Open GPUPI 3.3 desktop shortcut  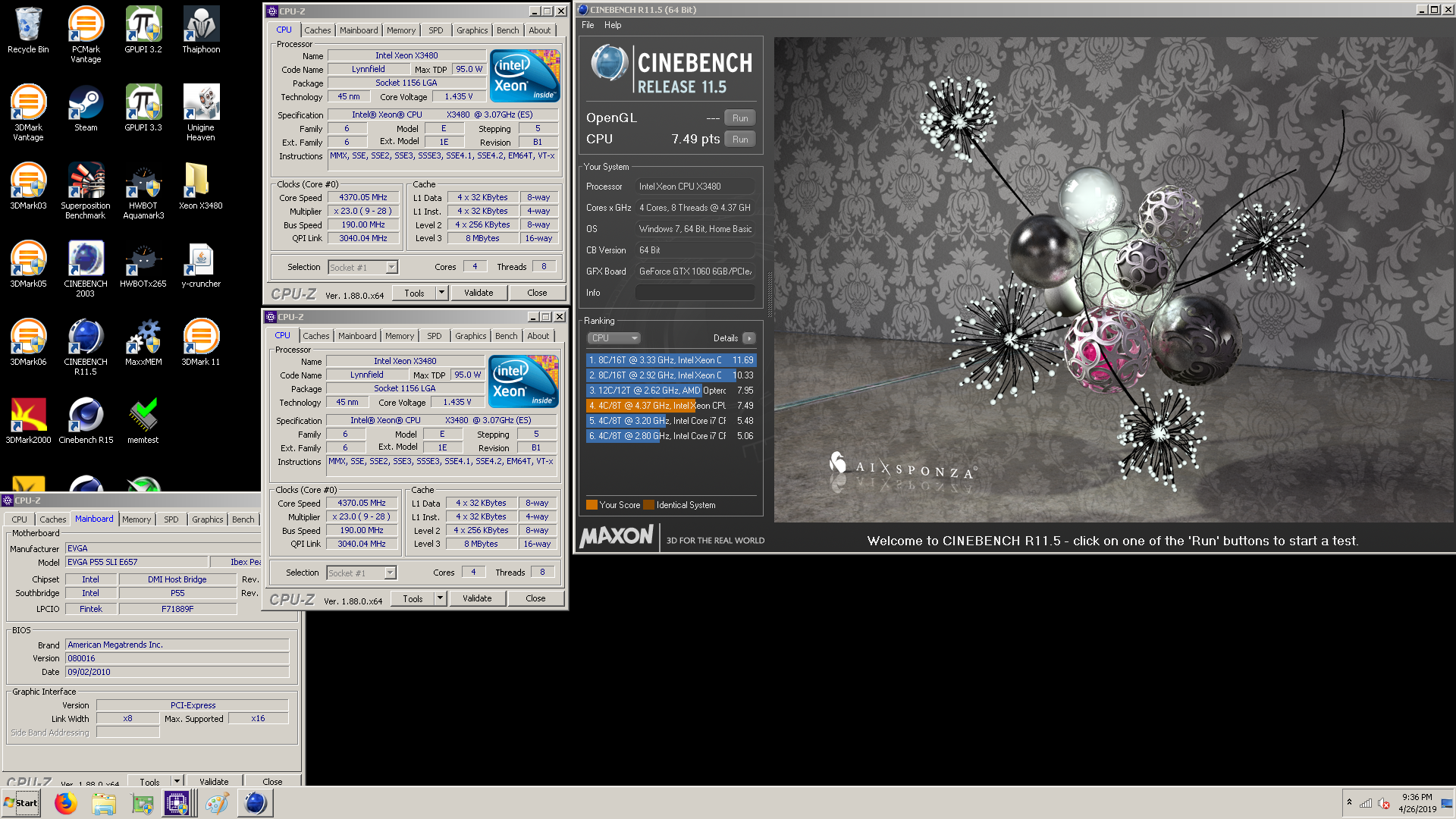(143, 108)
